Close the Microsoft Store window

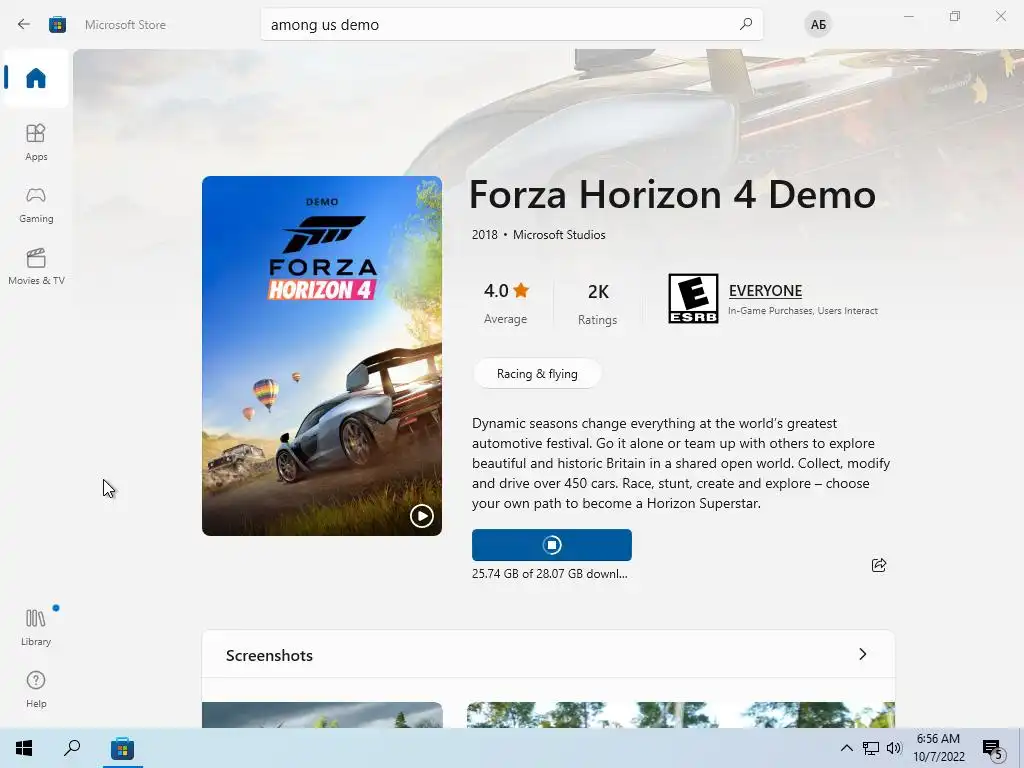(1000, 16)
